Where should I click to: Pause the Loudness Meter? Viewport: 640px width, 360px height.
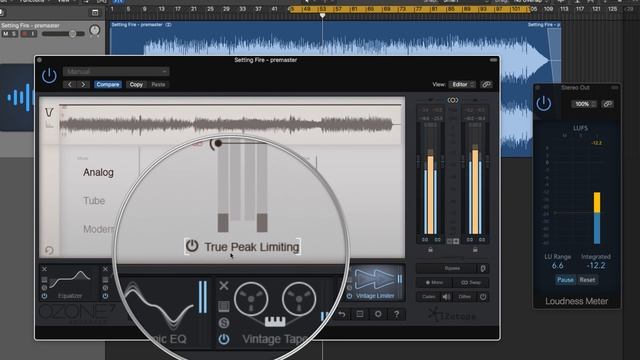[x=565, y=280]
